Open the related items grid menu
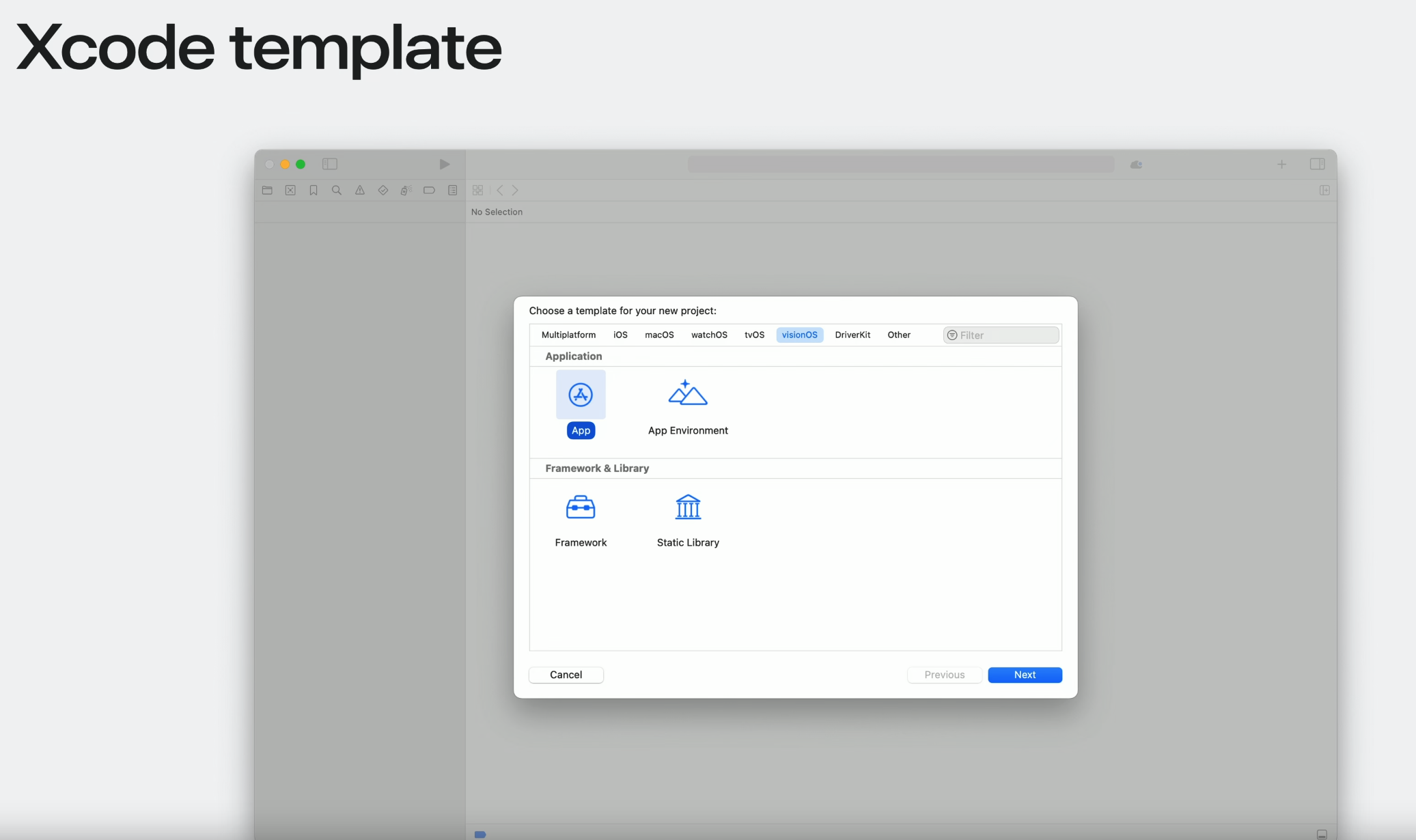 pyautogui.click(x=477, y=191)
